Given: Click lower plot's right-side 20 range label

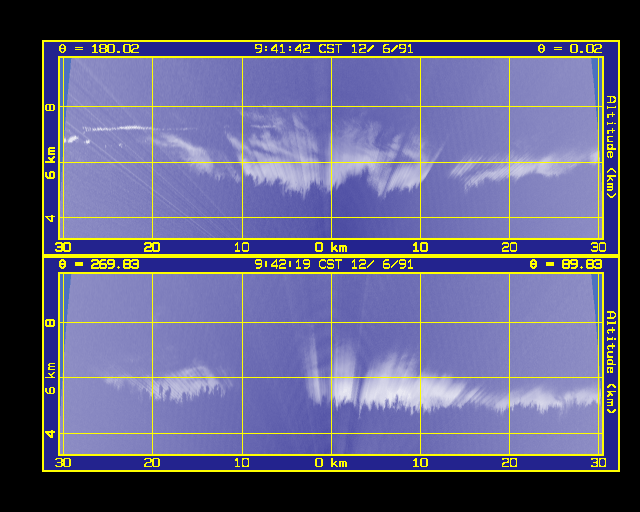Looking at the screenshot, I should tap(509, 463).
